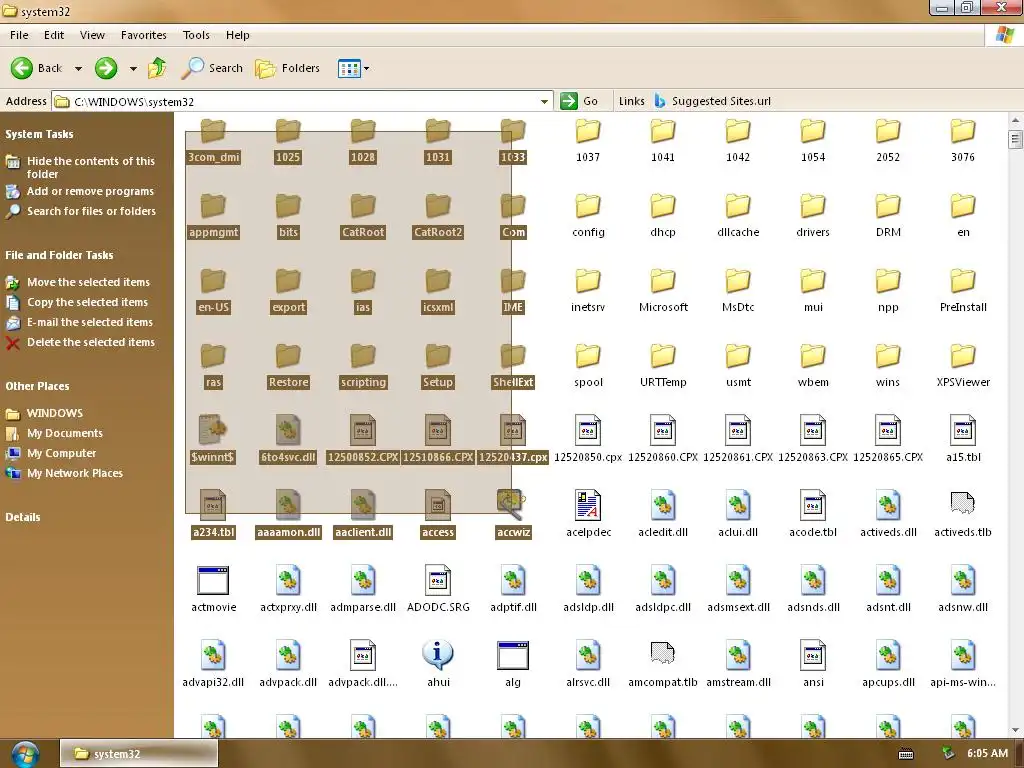Select the acelpdec file icon
Image resolution: width=1024 pixels, height=768 pixels.
(x=588, y=505)
